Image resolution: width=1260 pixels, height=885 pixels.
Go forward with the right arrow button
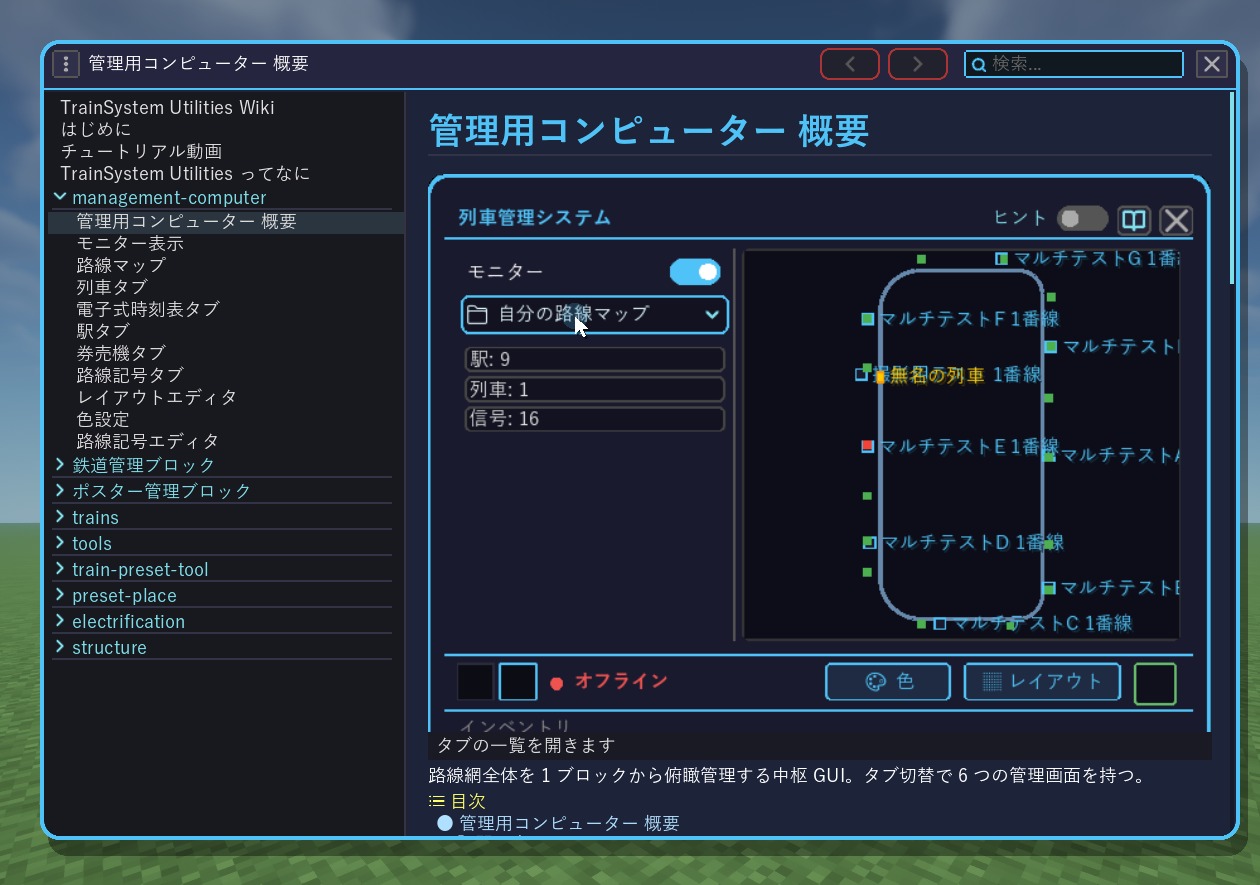point(917,64)
